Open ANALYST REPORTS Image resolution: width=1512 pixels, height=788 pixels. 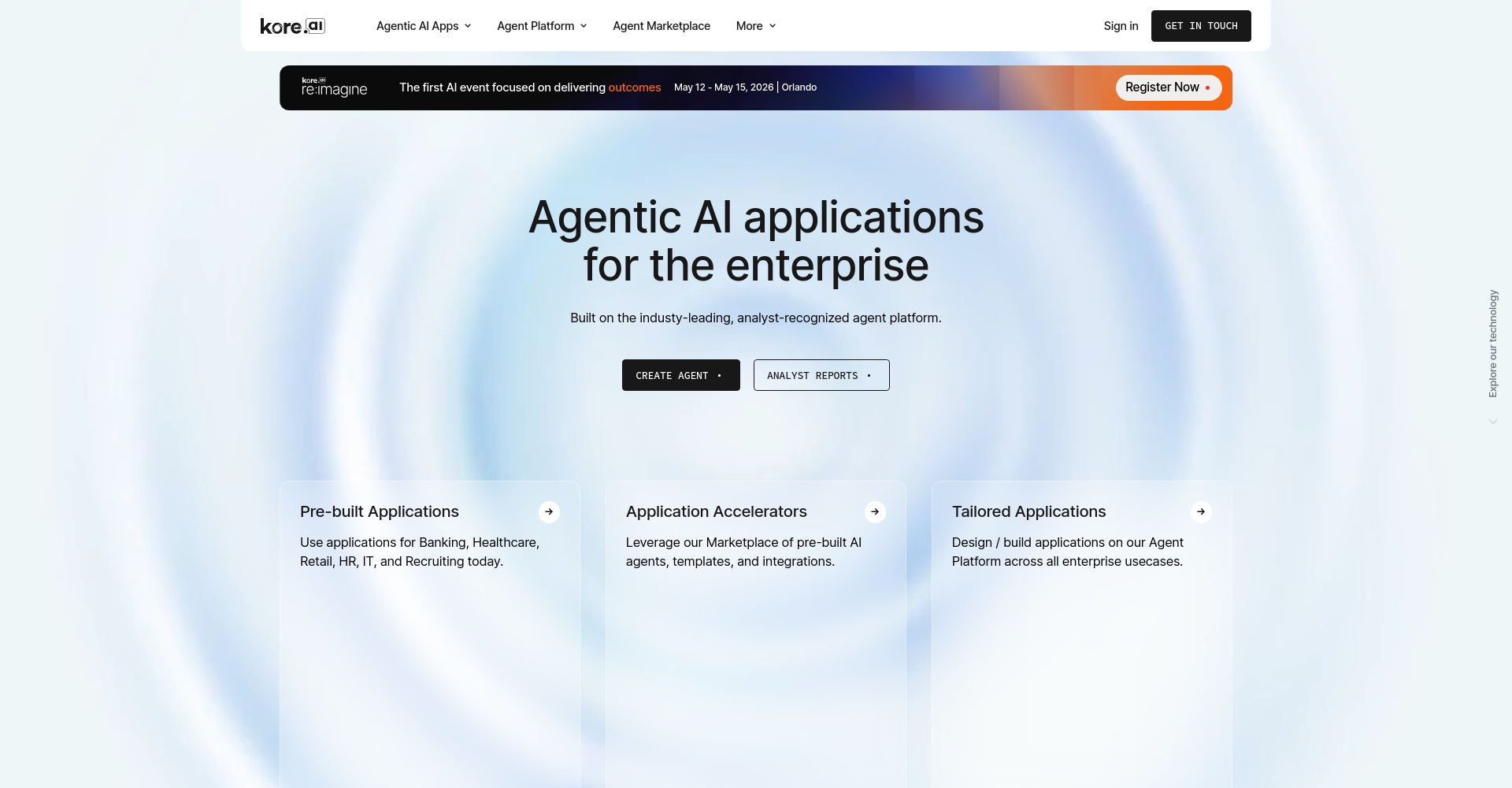(821, 375)
